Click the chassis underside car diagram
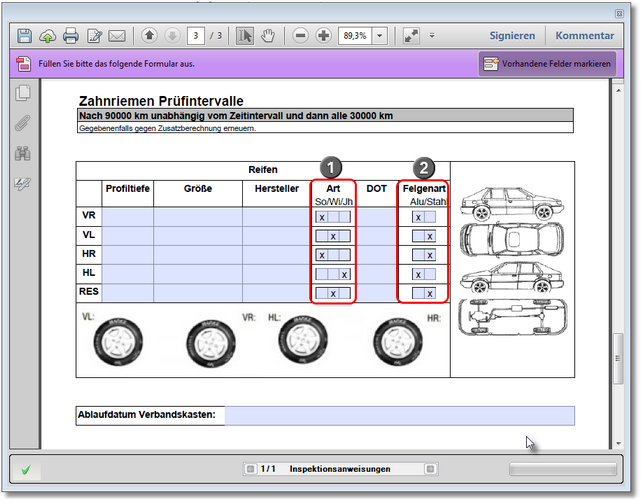 (513, 317)
